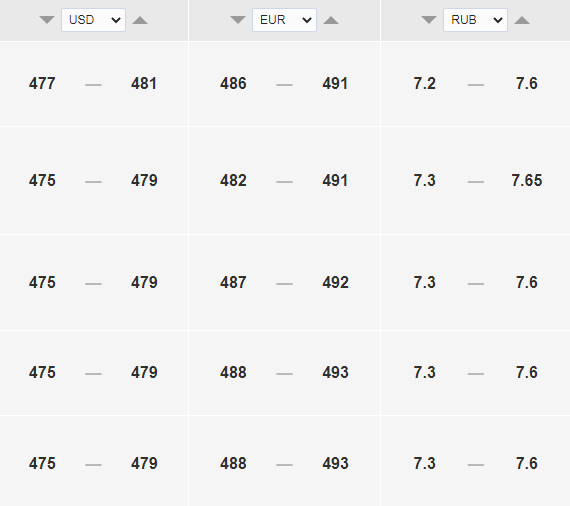Sort RUB column ascending with up arrow
This screenshot has height=506, width=570.
522,20
